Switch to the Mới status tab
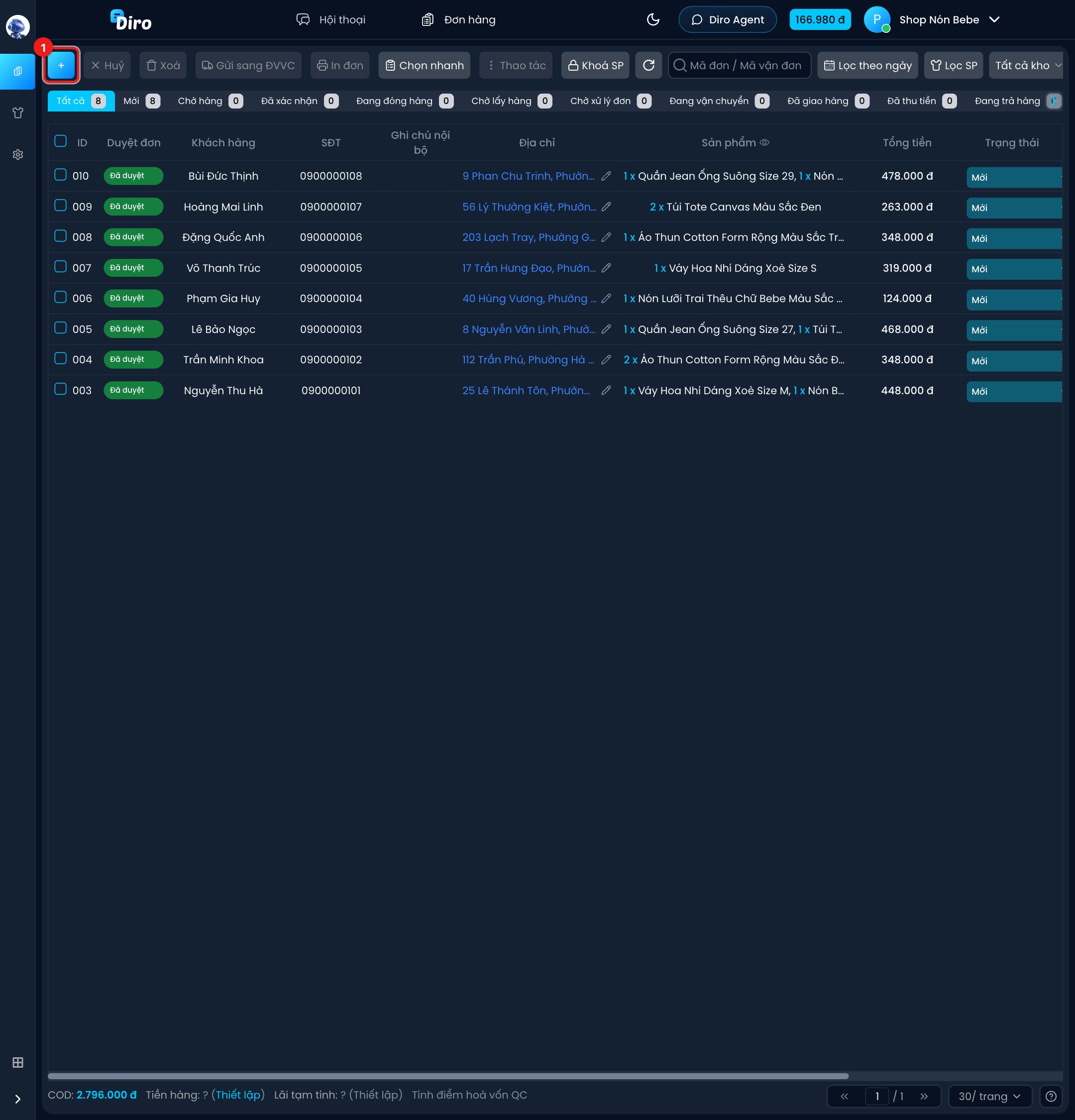 point(141,101)
